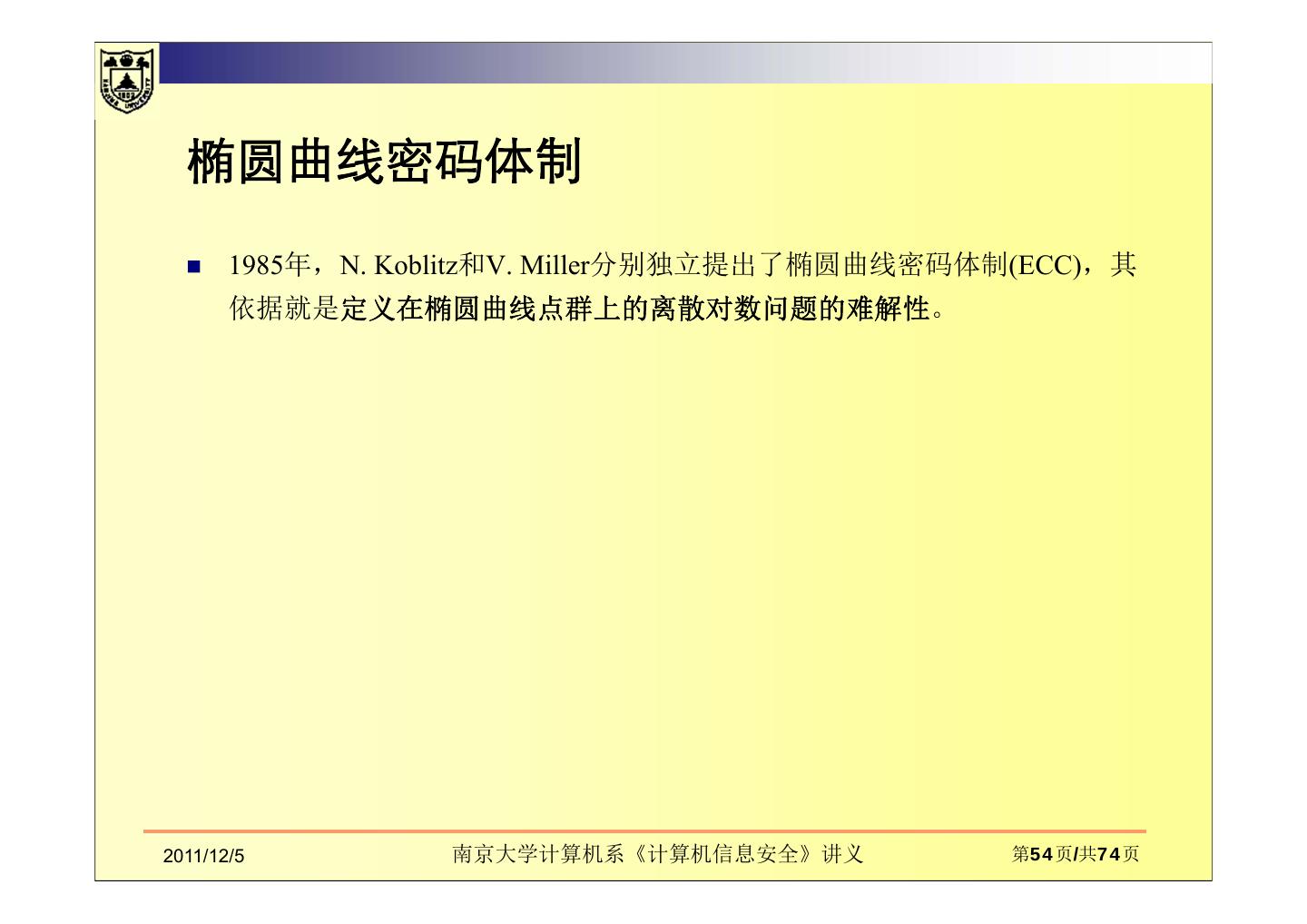The height and width of the screenshot is (924, 1307).
Task: Click the footer date 2011/12/5
Action: [x=204, y=856]
